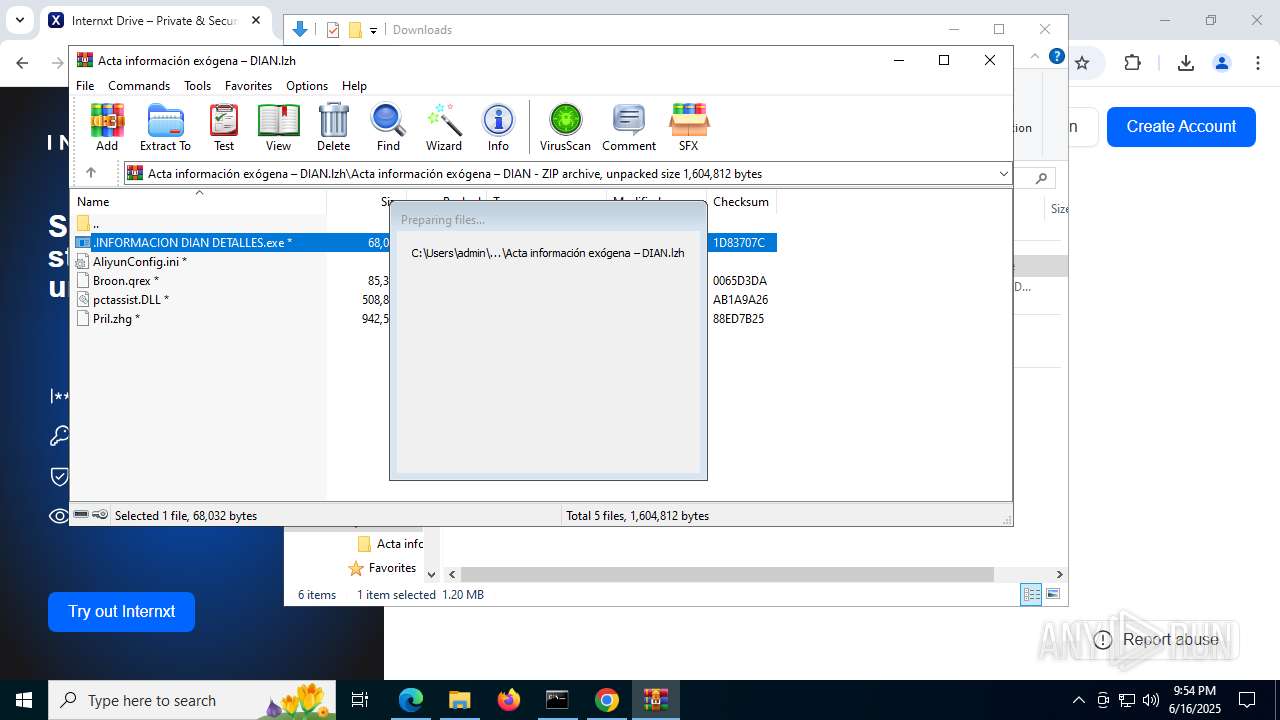Open Chrome profile avatar icon
This screenshot has height=720, width=1280.
click(1221, 63)
